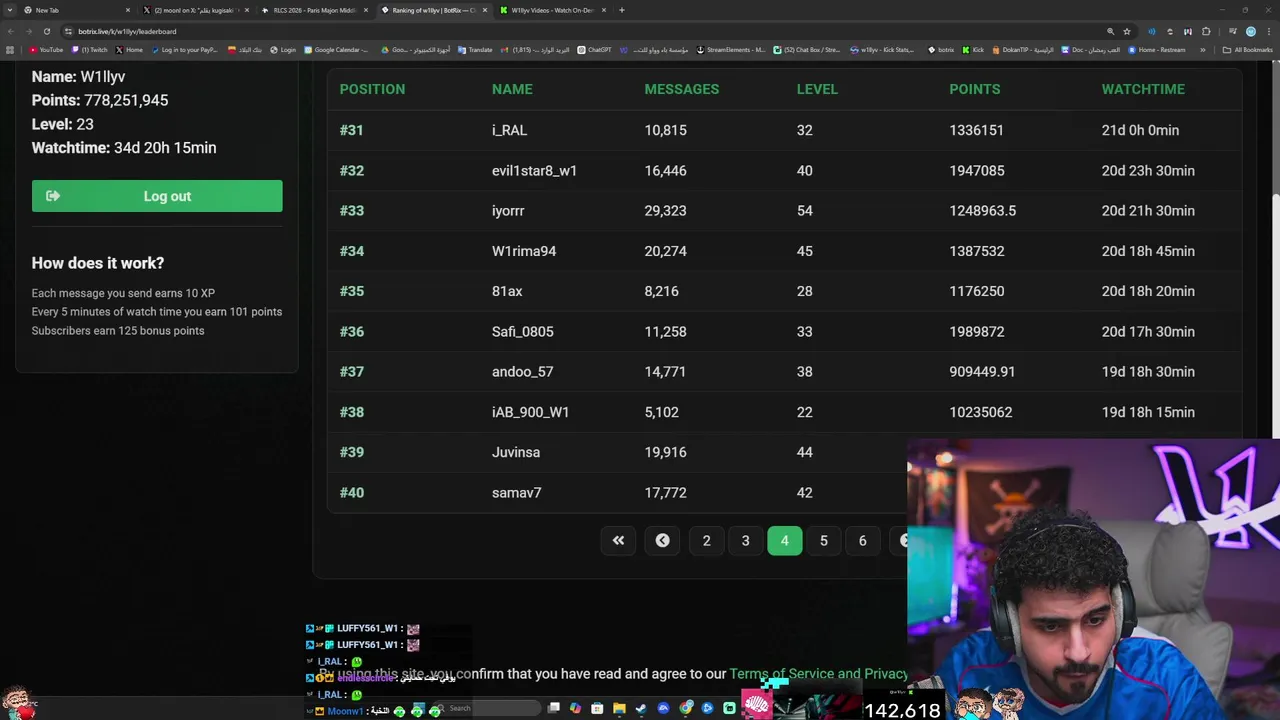1280x720 pixels.
Task: Click the MESSAGES column header
Action: [x=682, y=89]
